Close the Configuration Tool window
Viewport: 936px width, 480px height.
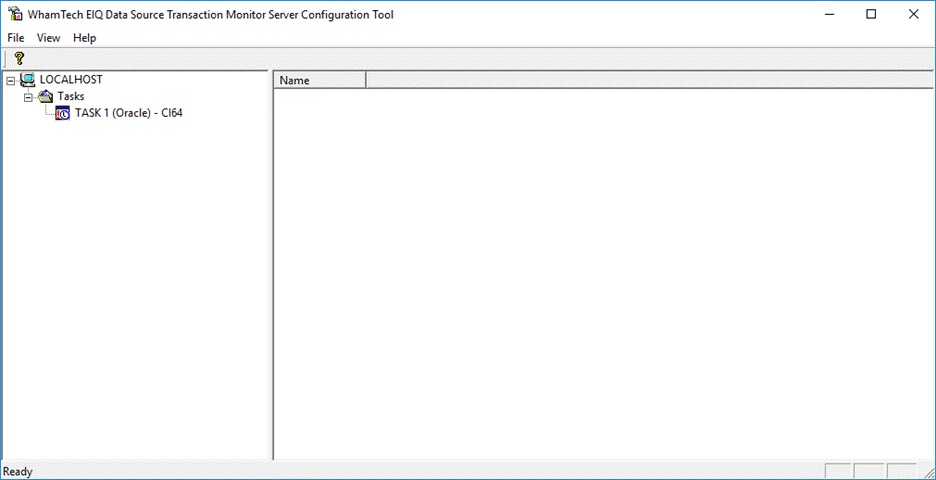click(913, 14)
